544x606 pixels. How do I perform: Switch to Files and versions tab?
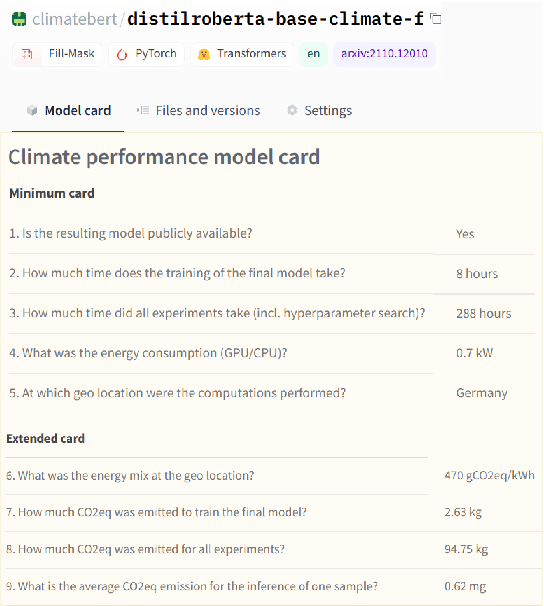[198, 111]
